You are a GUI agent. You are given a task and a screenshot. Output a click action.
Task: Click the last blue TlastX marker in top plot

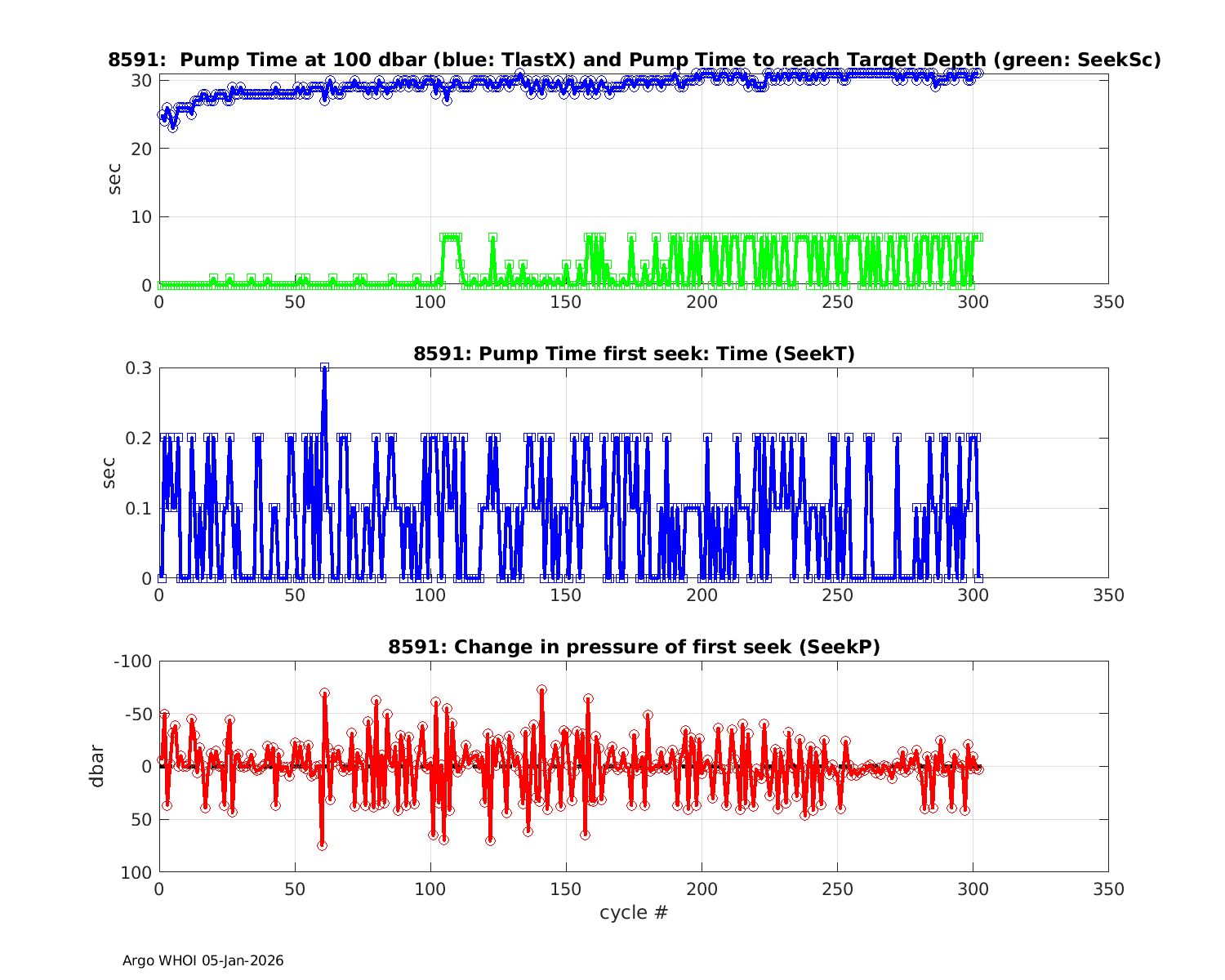point(978,73)
